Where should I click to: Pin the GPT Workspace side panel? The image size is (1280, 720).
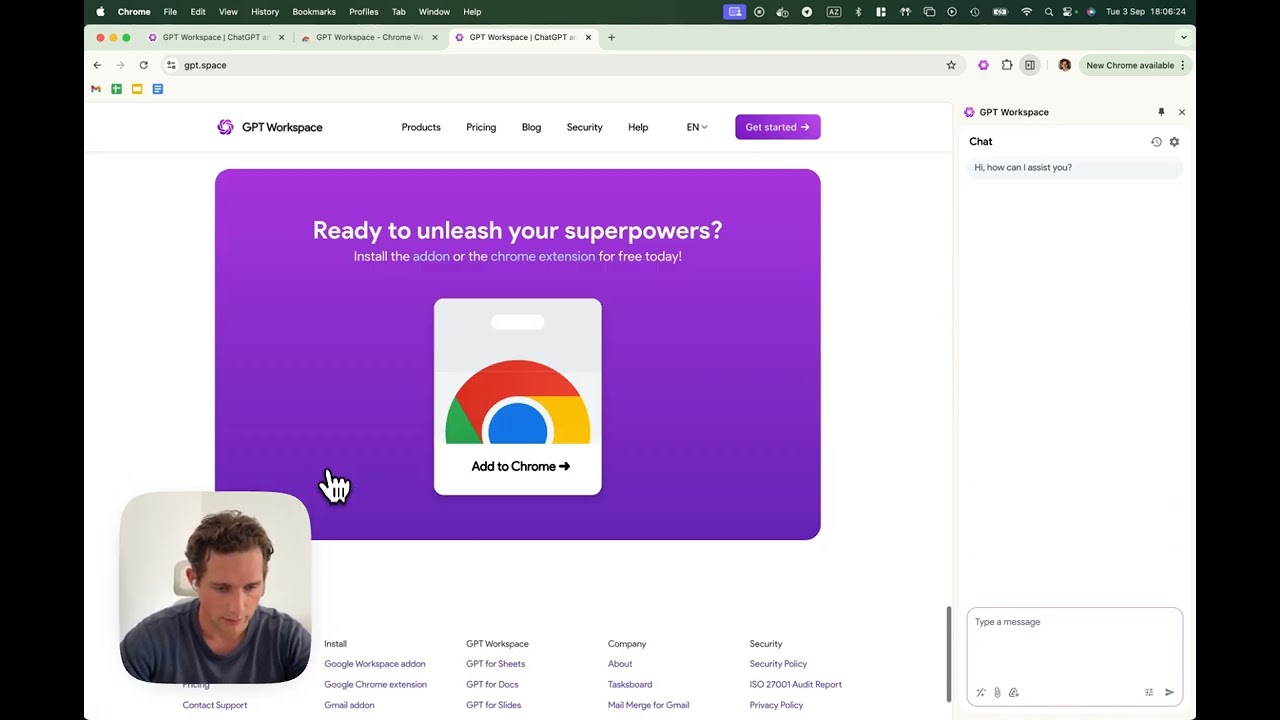[x=1161, y=112]
